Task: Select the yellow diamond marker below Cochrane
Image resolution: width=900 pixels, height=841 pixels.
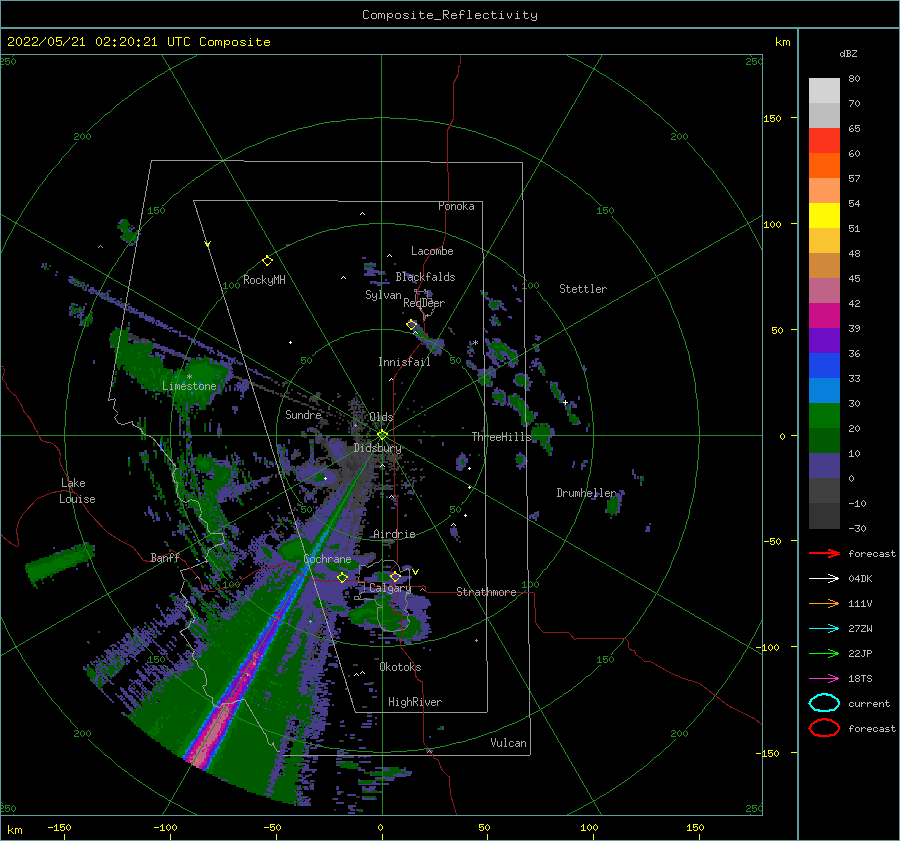Action: 343,577
